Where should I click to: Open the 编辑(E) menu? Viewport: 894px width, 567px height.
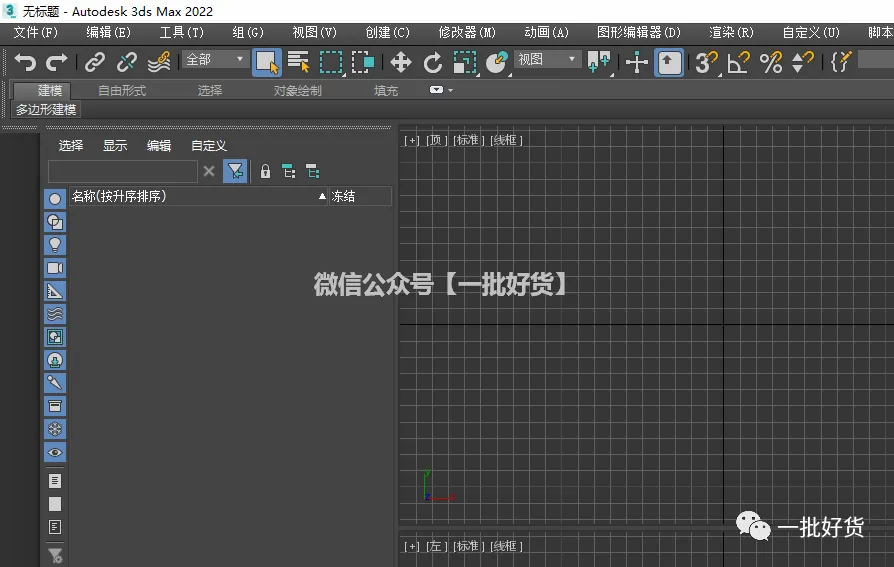coord(108,33)
